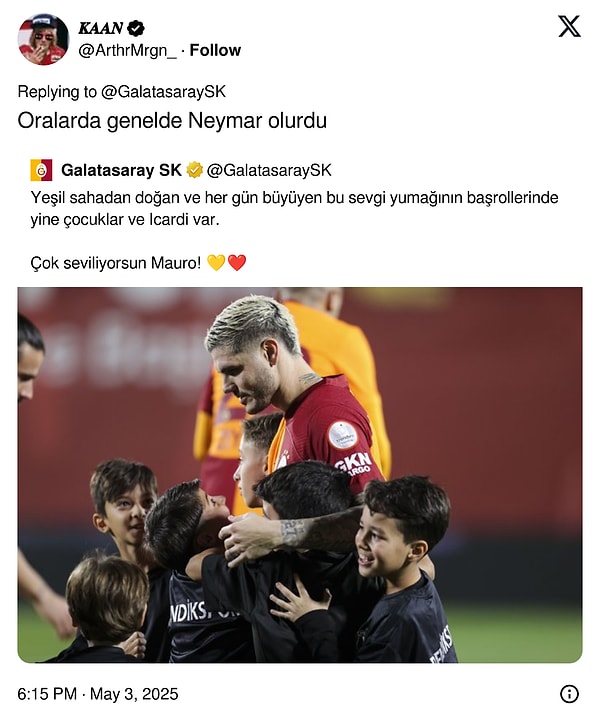Open the X logo icon

(569, 26)
